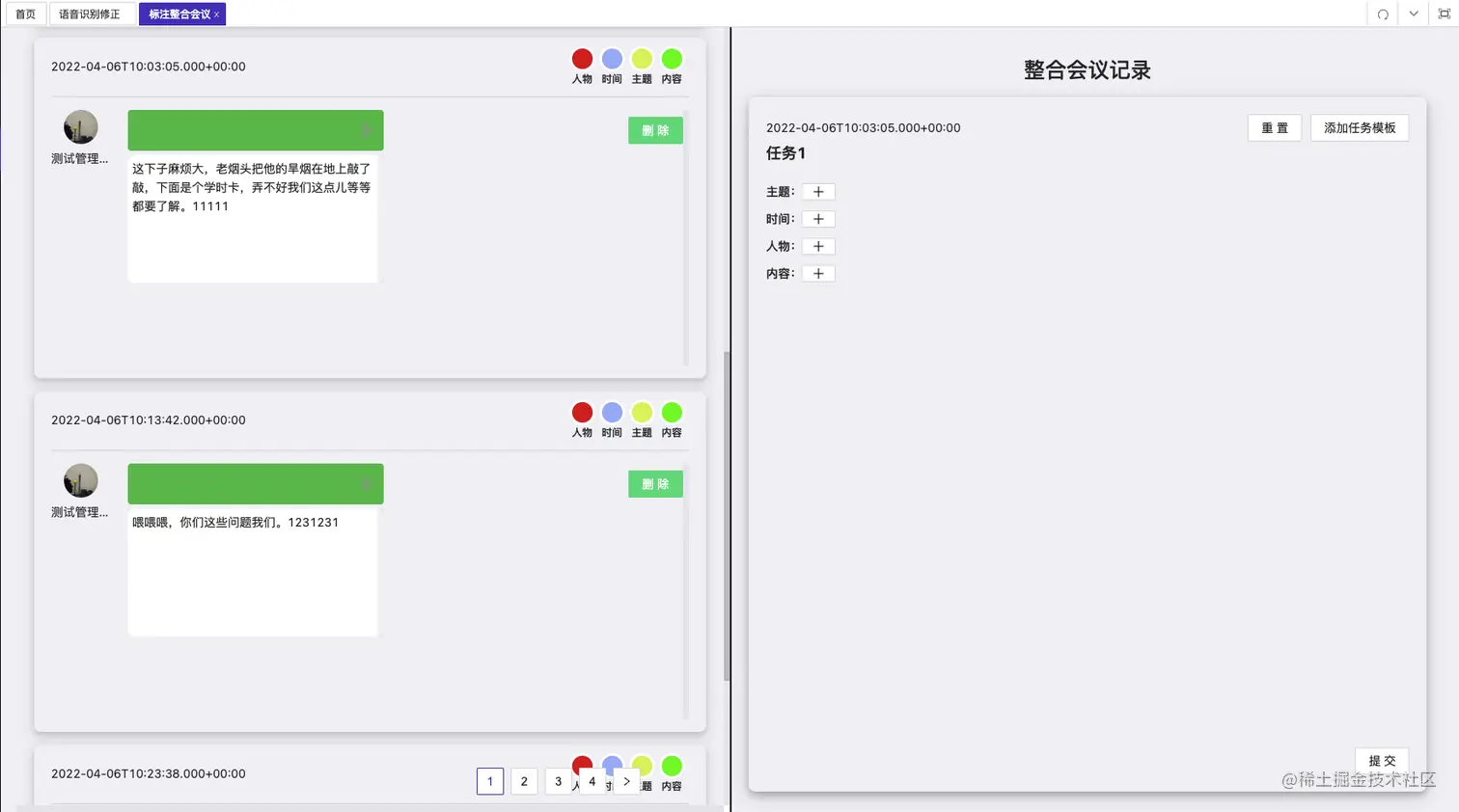The width and height of the screenshot is (1459, 812).
Task: Go to page 3
Action: point(558,781)
